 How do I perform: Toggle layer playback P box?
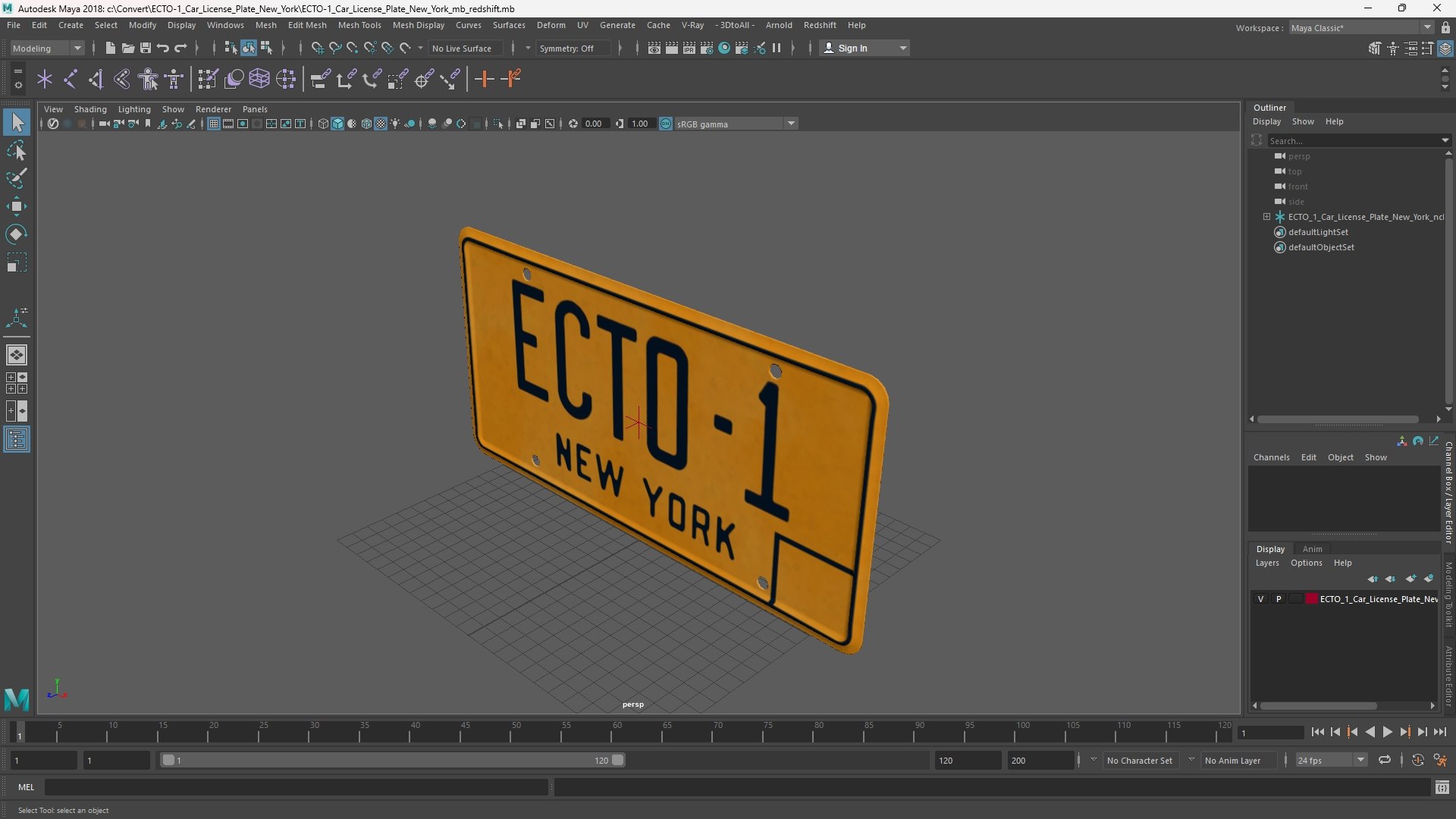point(1279,599)
